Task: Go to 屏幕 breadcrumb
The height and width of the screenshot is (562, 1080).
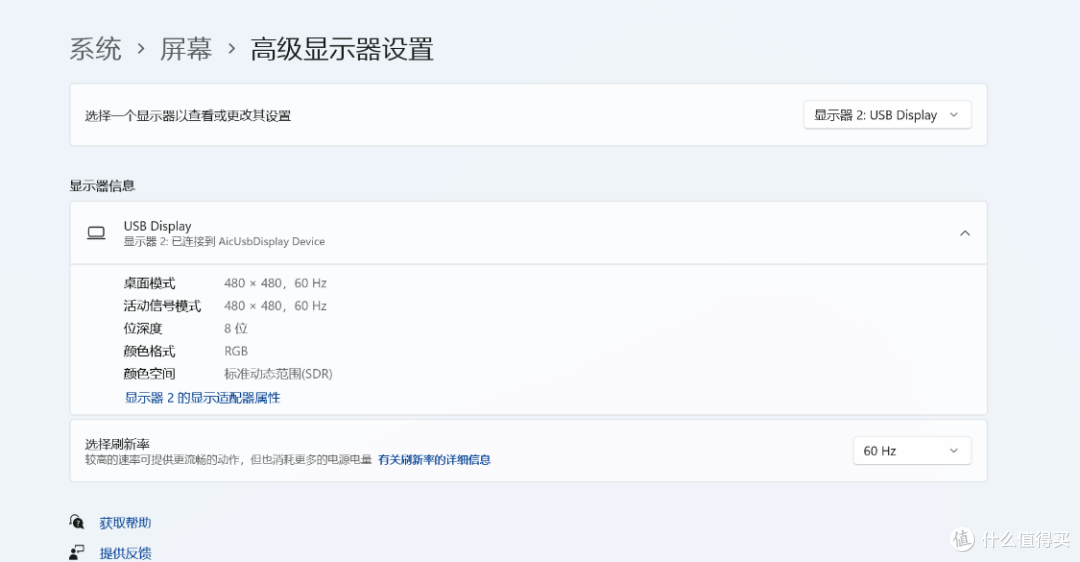Action: click(x=186, y=50)
